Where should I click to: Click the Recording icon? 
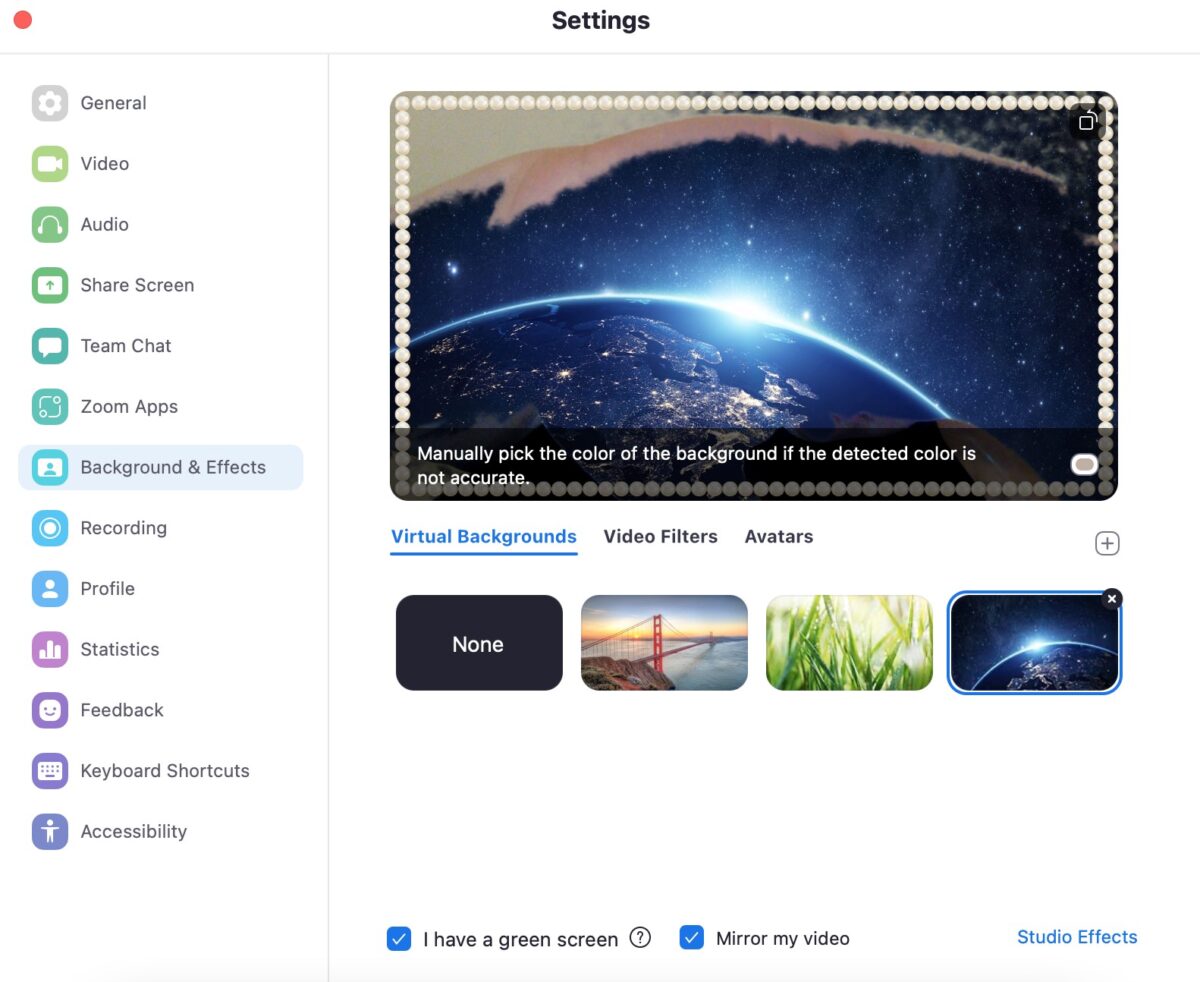[x=50, y=528]
